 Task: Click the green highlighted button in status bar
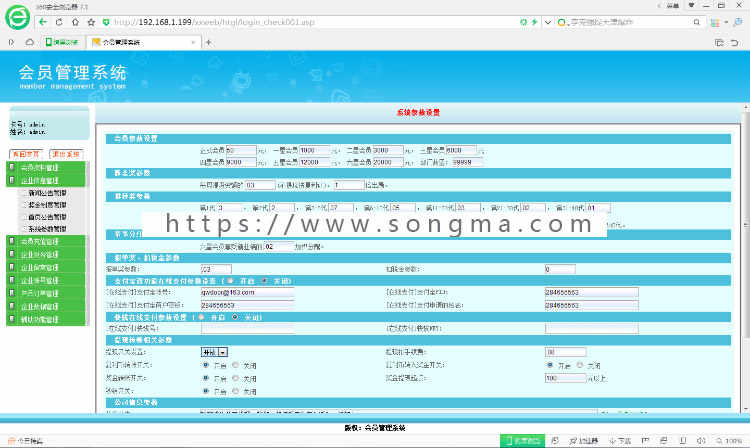[522, 440]
